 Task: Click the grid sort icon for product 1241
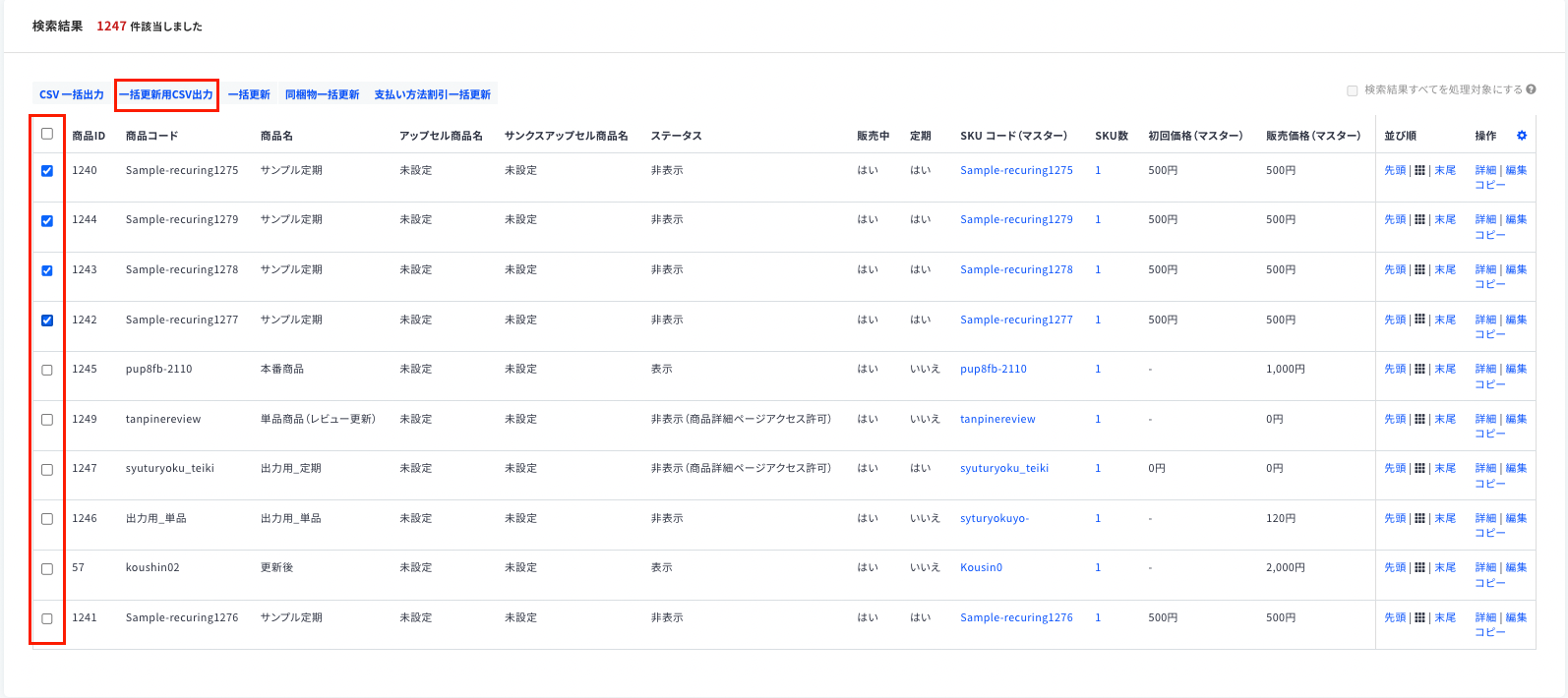point(1419,618)
